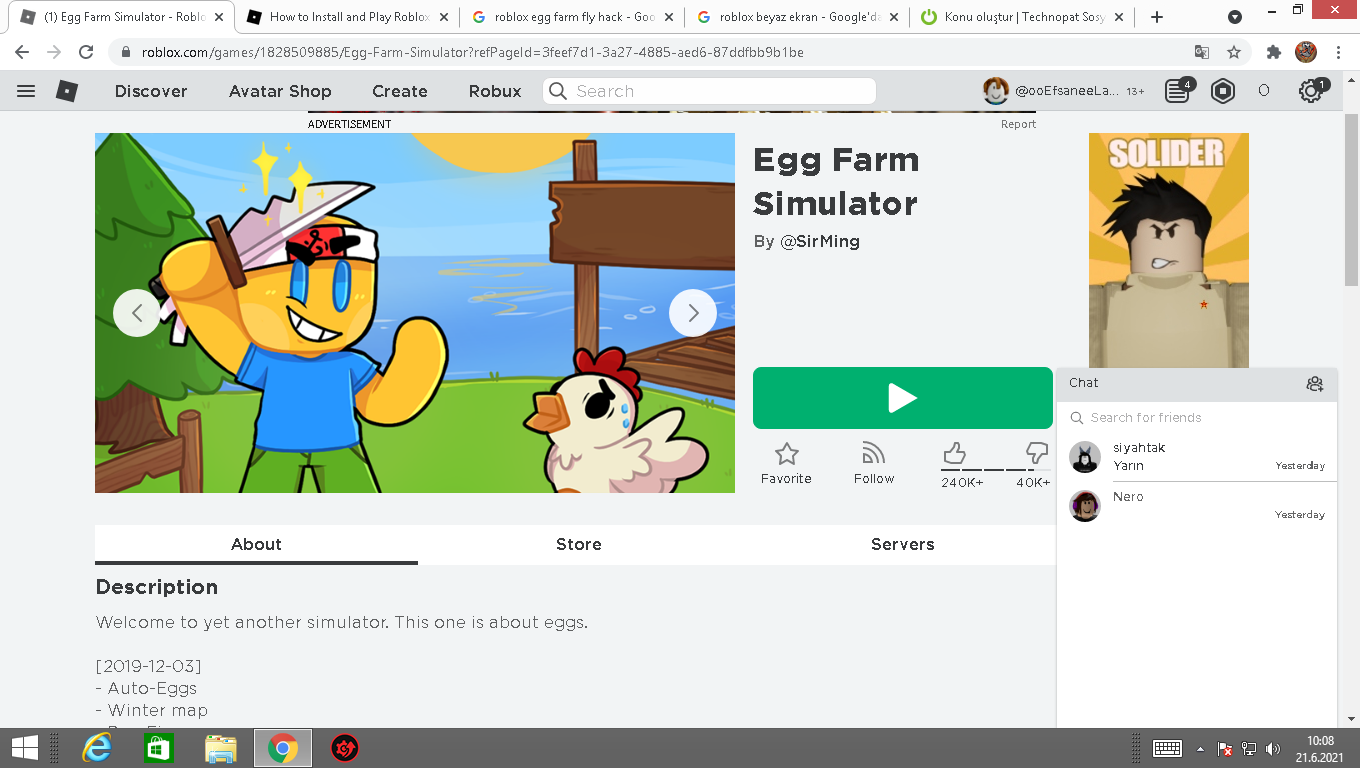Screen dimensions: 1360x768
Task: Open Windows Start menu
Action: (x=24, y=748)
